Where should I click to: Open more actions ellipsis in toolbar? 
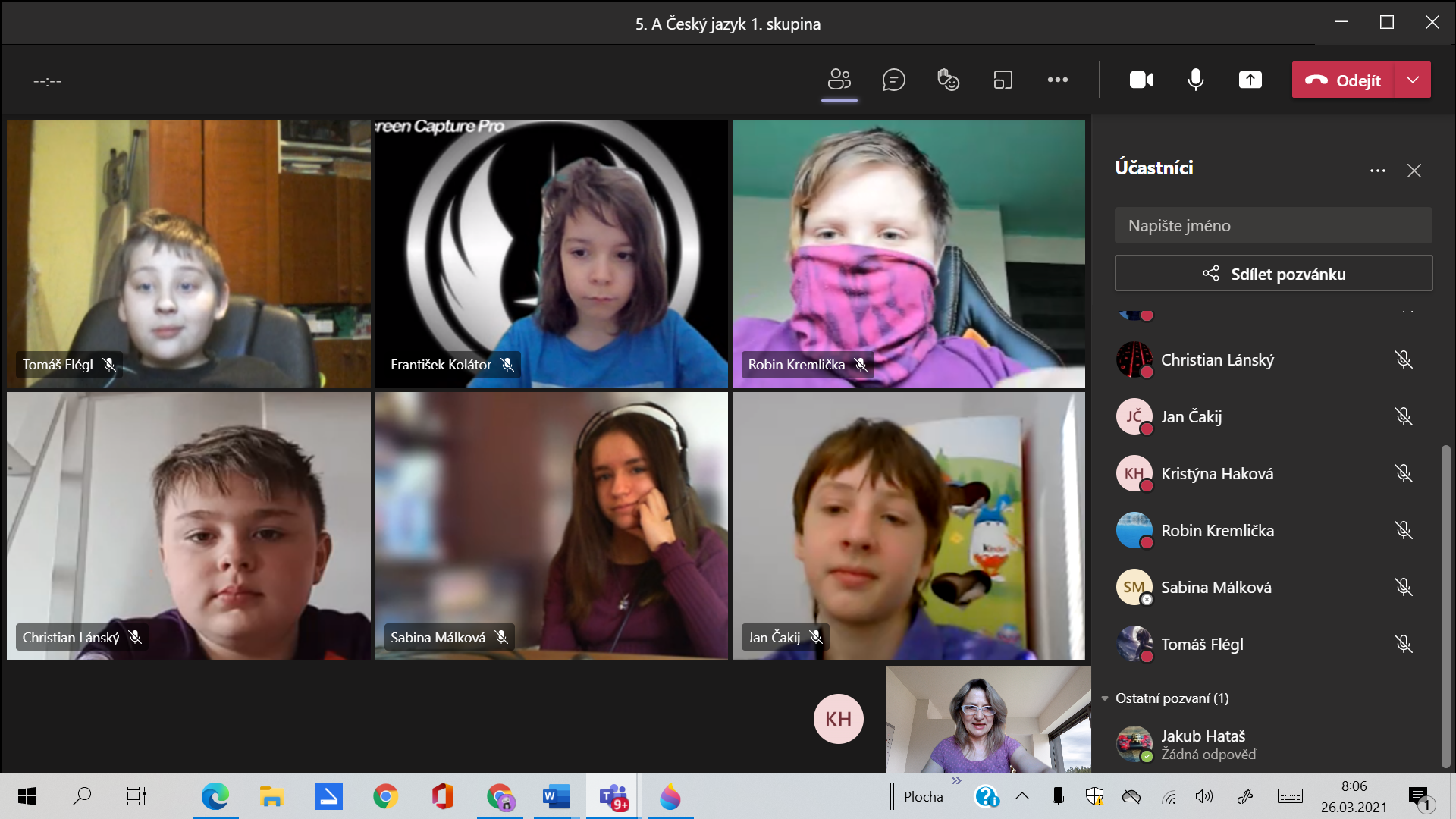tap(1057, 80)
